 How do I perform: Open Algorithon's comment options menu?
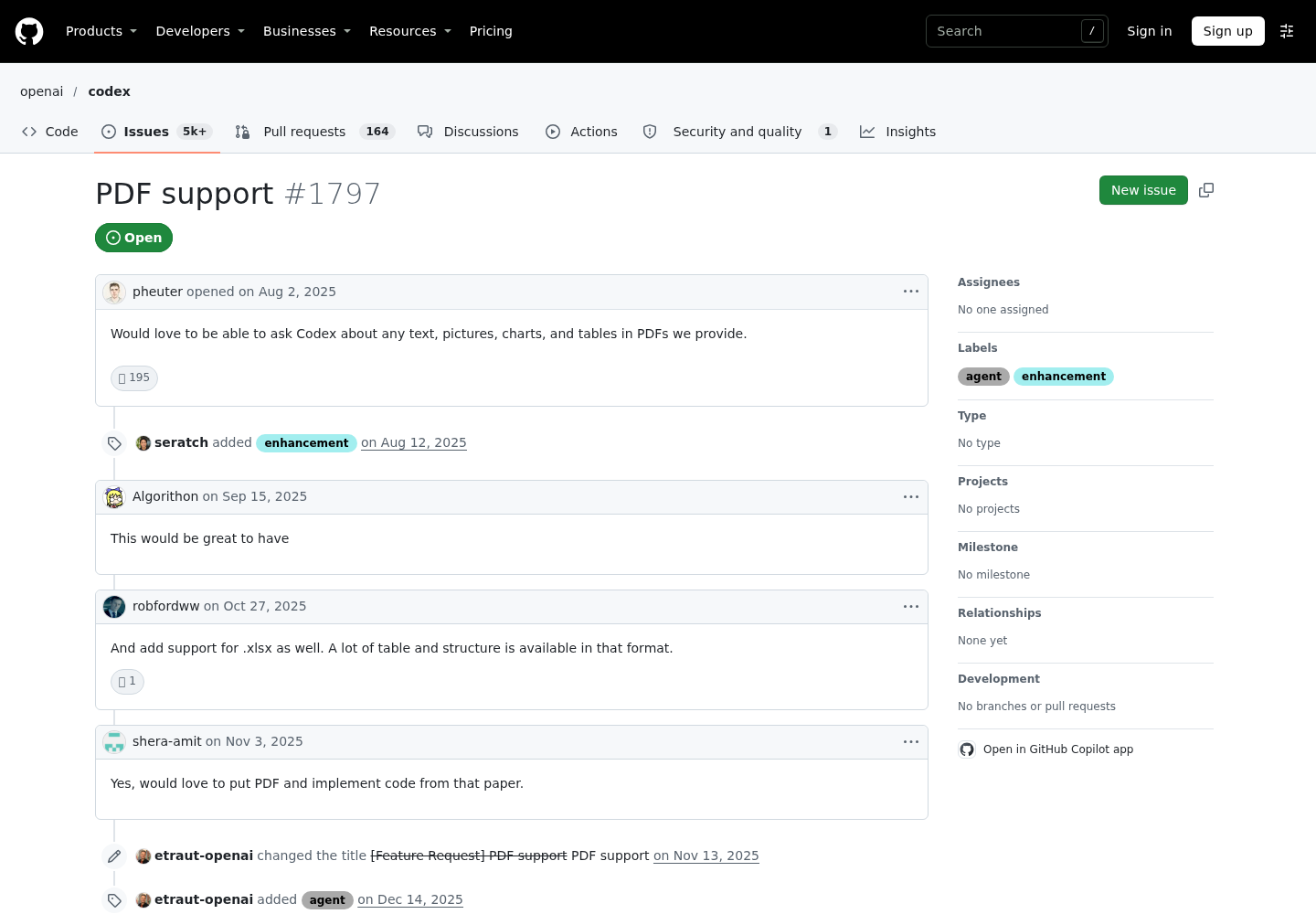(x=911, y=496)
